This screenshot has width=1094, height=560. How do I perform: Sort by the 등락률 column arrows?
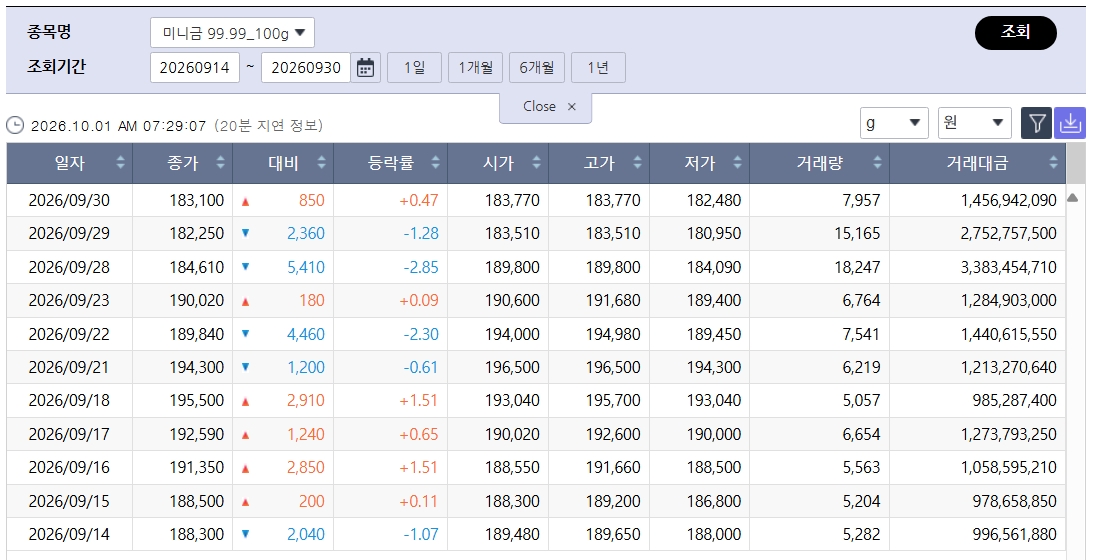click(x=435, y=162)
